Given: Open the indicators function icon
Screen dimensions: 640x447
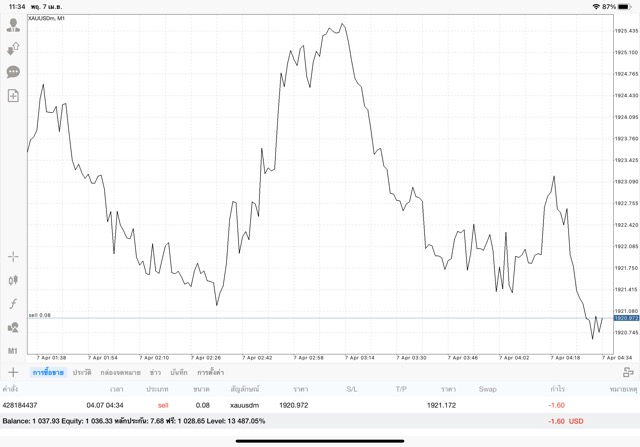Looking at the screenshot, I should tap(13, 304).
